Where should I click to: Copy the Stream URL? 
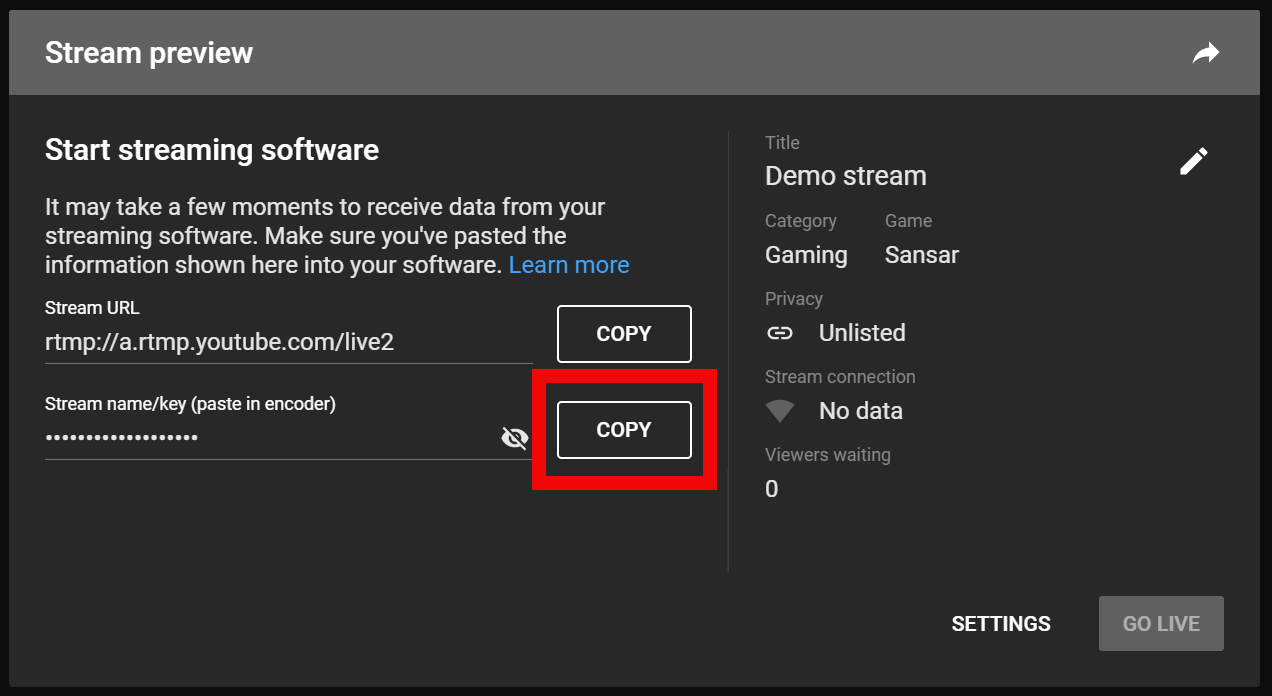624,334
